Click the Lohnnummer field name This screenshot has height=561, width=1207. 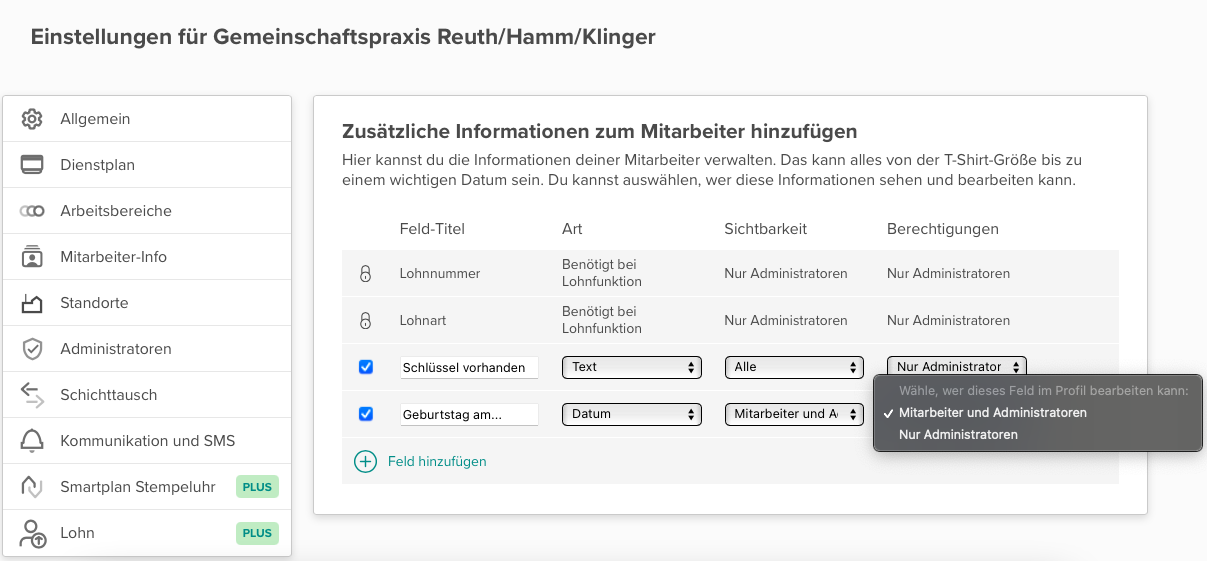(x=440, y=273)
